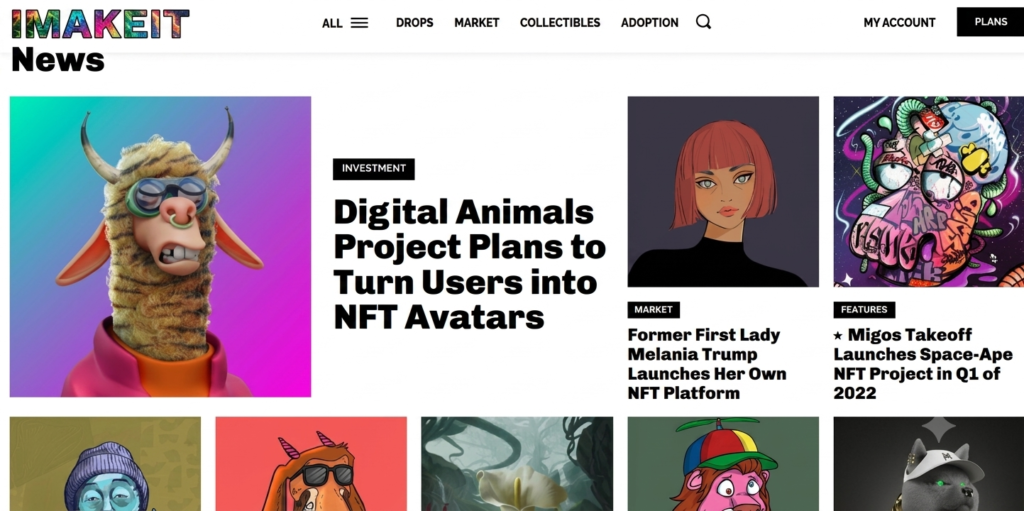Select ADOPTION in the navigation bar

pyautogui.click(x=650, y=23)
